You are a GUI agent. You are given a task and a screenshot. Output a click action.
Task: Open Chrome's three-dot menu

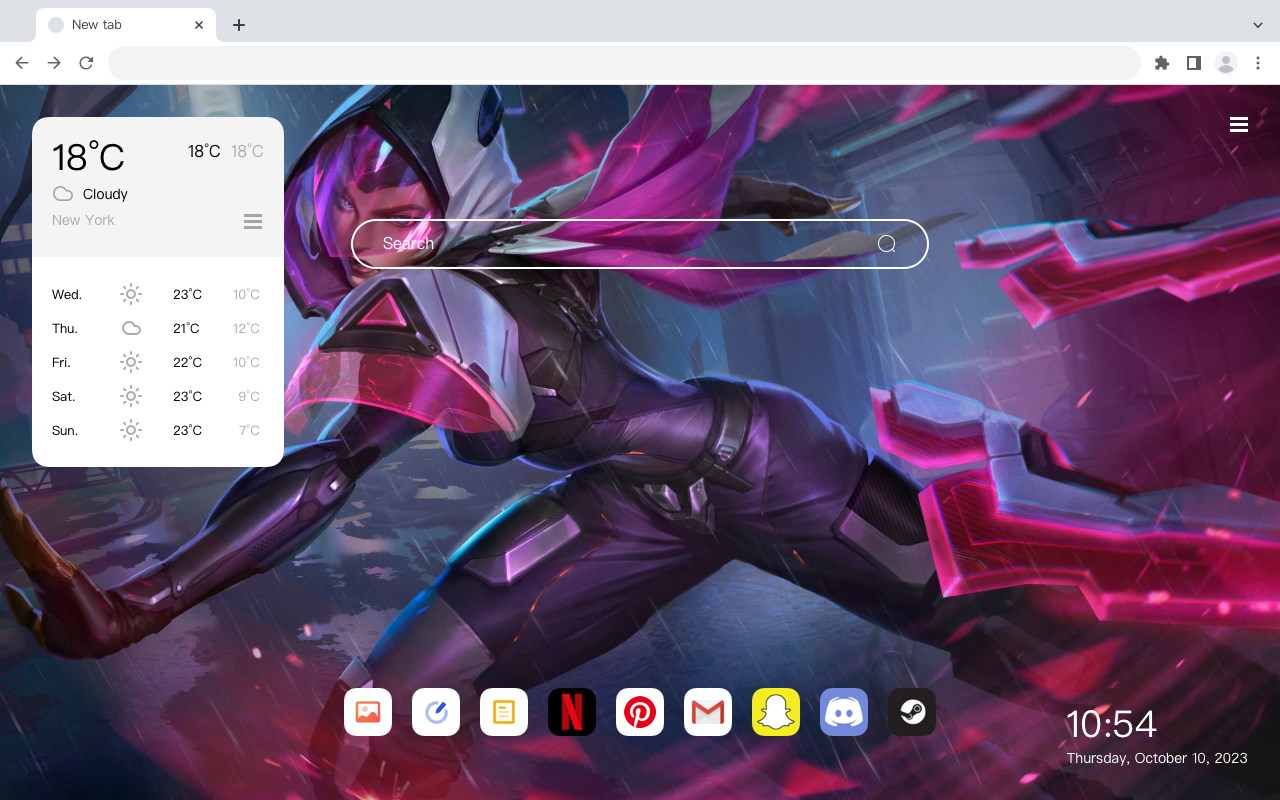(x=1258, y=63)
